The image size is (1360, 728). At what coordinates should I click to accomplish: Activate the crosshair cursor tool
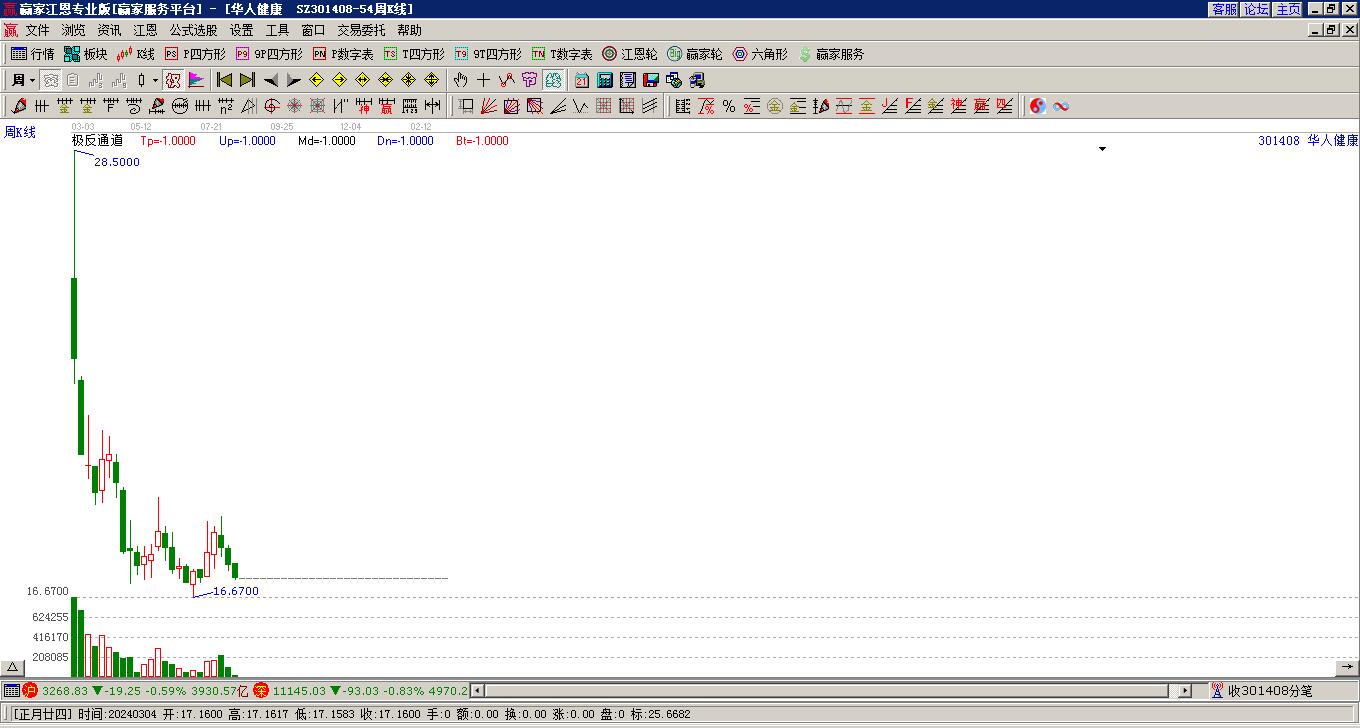(483, 80)
